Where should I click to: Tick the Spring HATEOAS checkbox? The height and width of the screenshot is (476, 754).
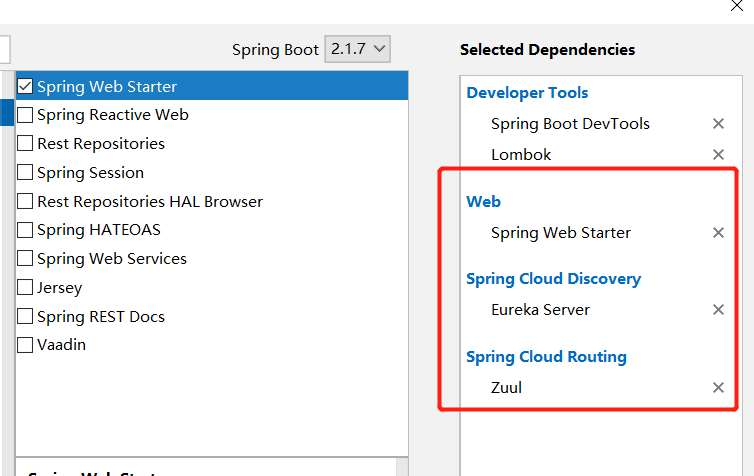[x=25, y=230]
